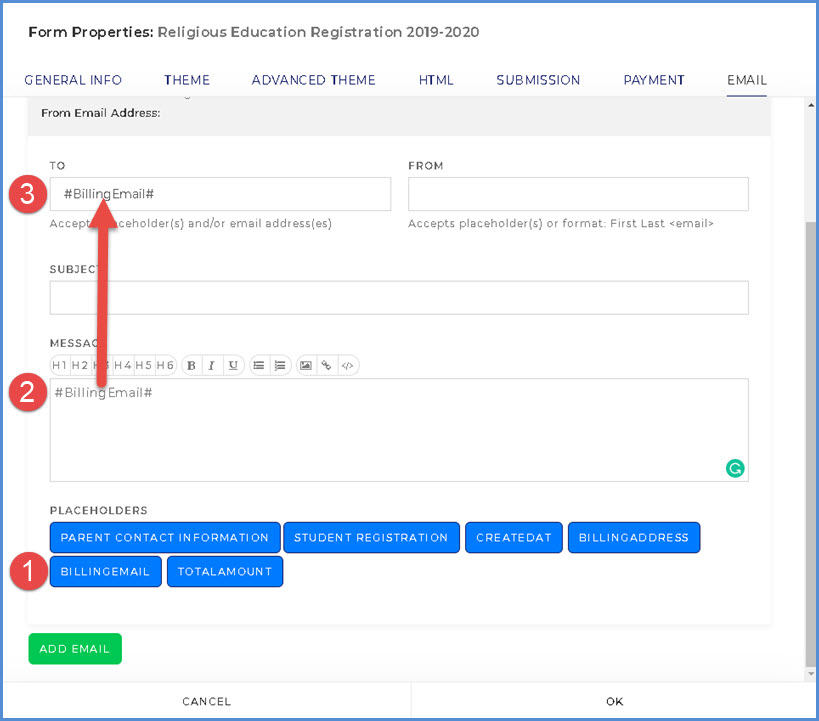This screenshot has width=819, height=721.
Task: Add a hyperlink using the link icon
Action: pyautogui.click(x=326, y=366)
